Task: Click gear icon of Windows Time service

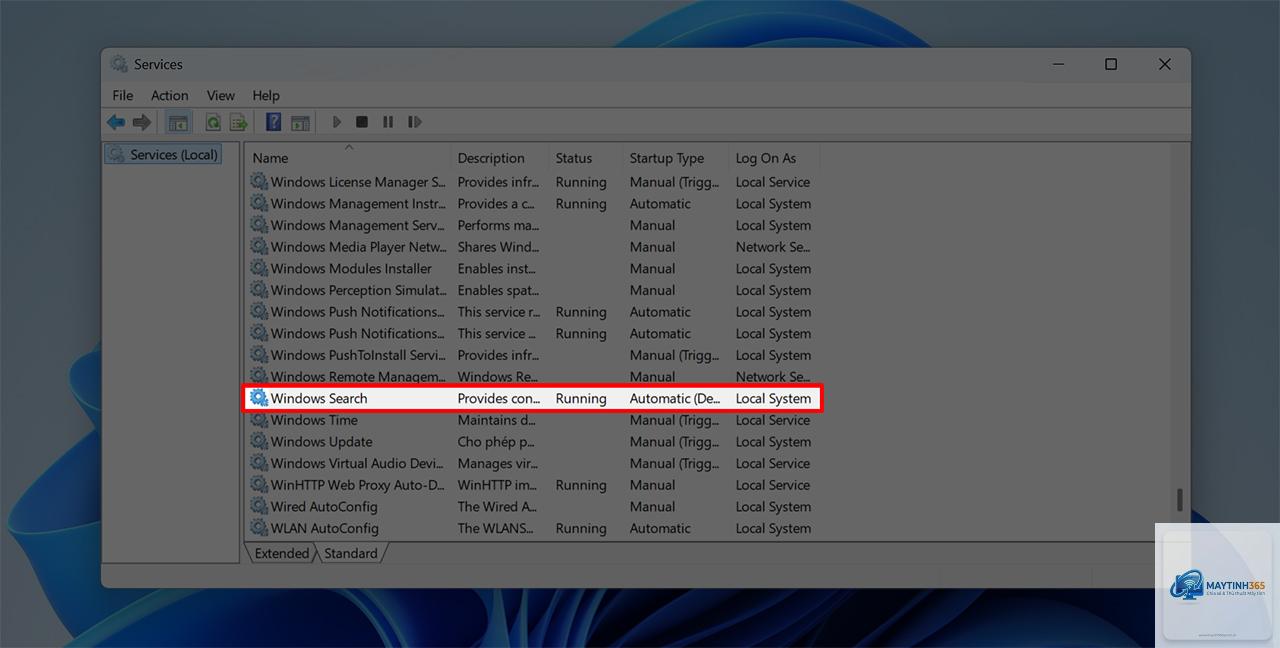Action: coord(259,420)
